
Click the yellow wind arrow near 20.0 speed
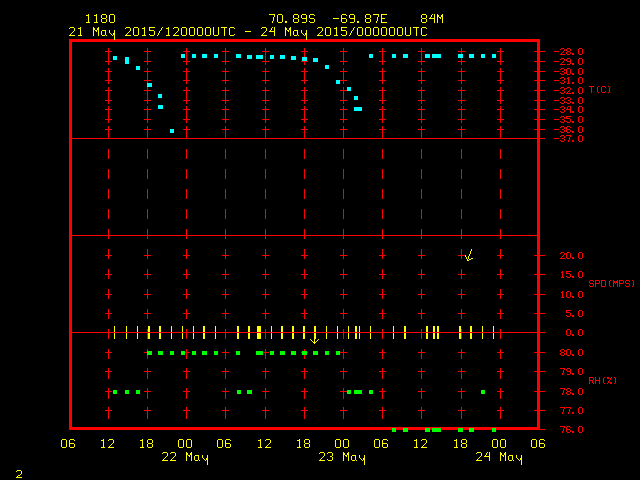(468, 256)
